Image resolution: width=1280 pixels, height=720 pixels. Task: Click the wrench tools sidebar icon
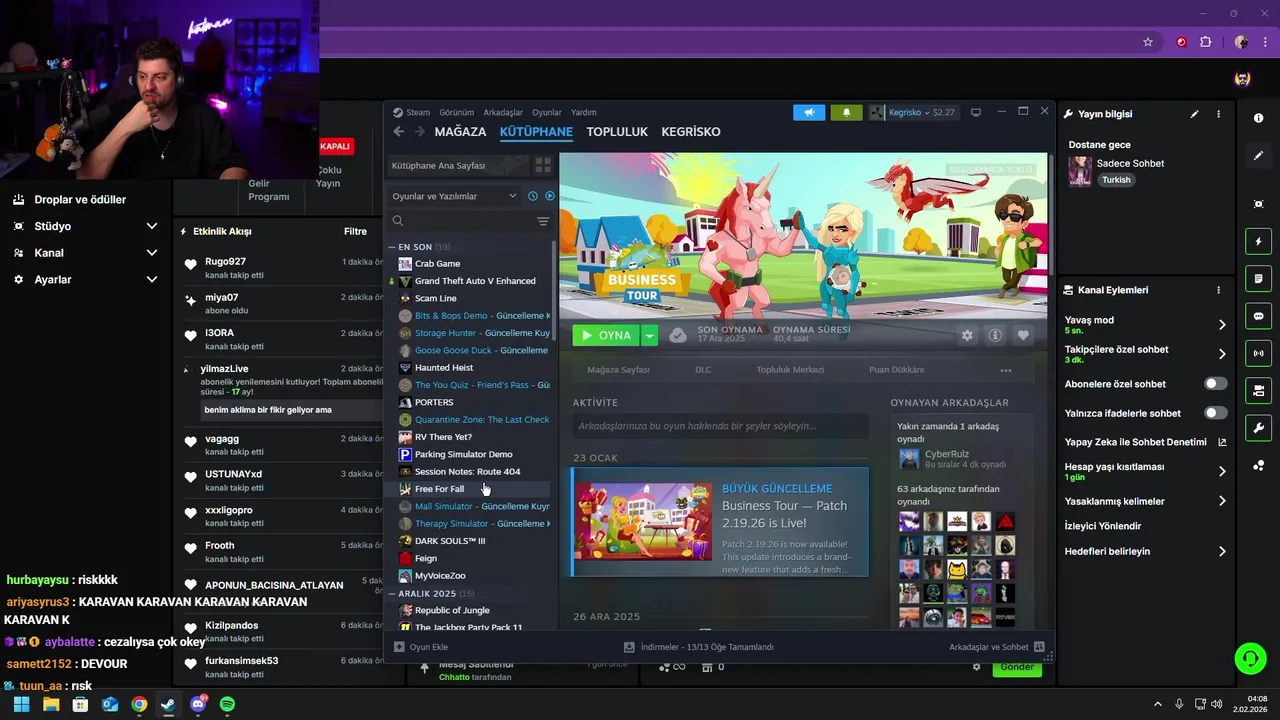pos(1258,428)
